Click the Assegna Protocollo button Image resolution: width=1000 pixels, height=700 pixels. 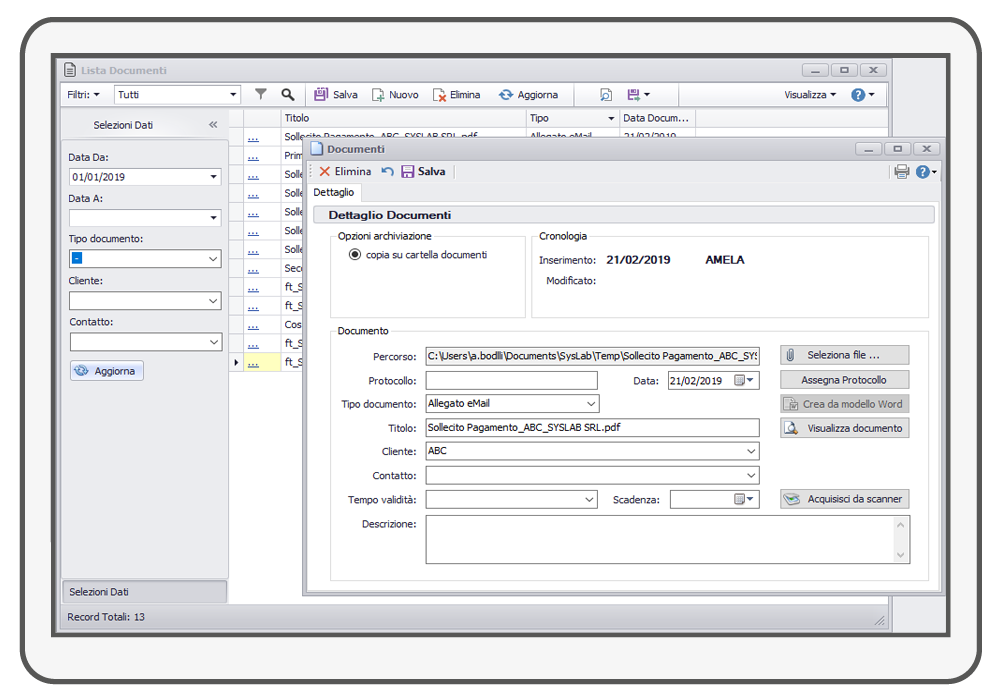click(x=844, y=380)
